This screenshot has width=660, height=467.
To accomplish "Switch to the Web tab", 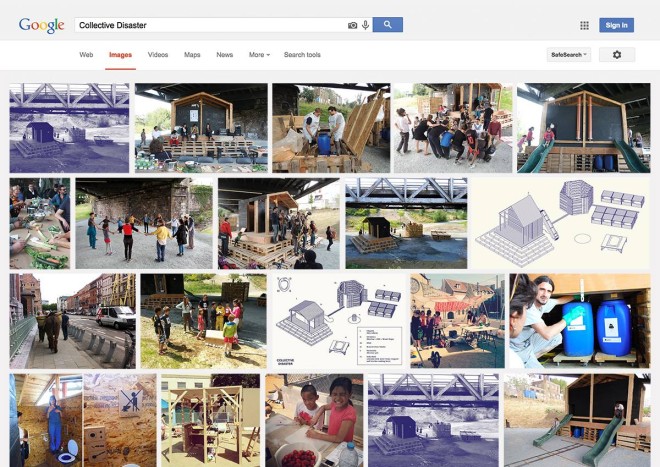I will pos(86,55).
